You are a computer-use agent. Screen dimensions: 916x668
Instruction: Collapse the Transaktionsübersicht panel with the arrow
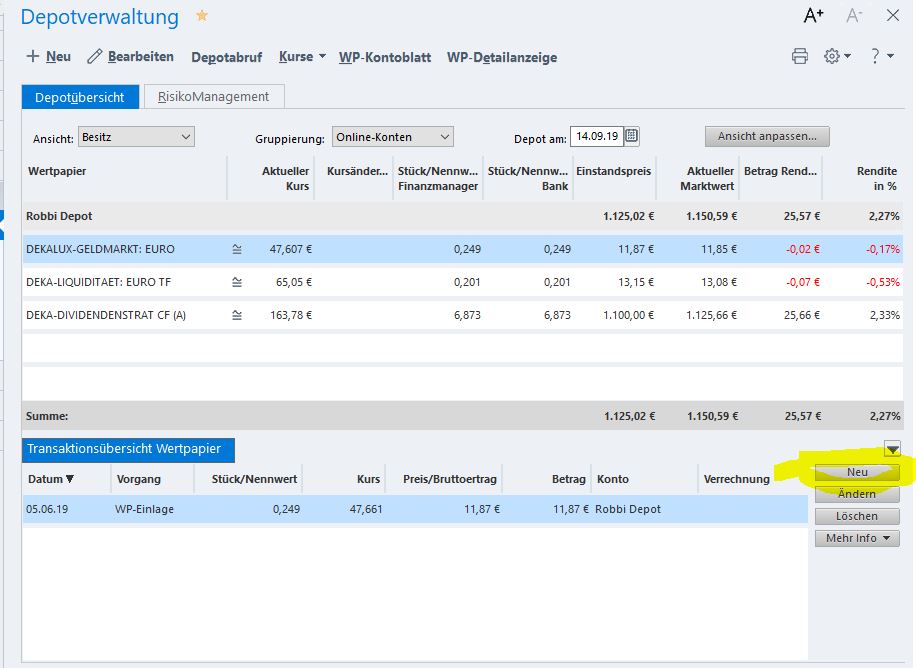click(892, 449)
